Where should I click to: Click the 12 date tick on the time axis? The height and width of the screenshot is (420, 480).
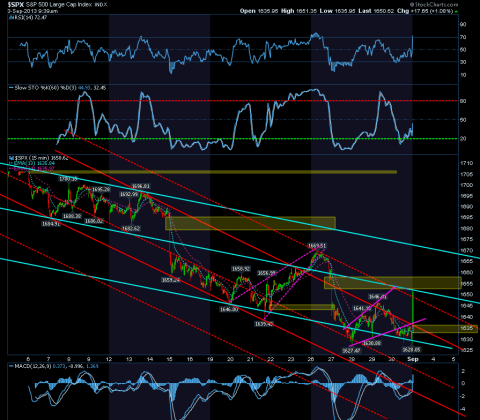[109, 359]
